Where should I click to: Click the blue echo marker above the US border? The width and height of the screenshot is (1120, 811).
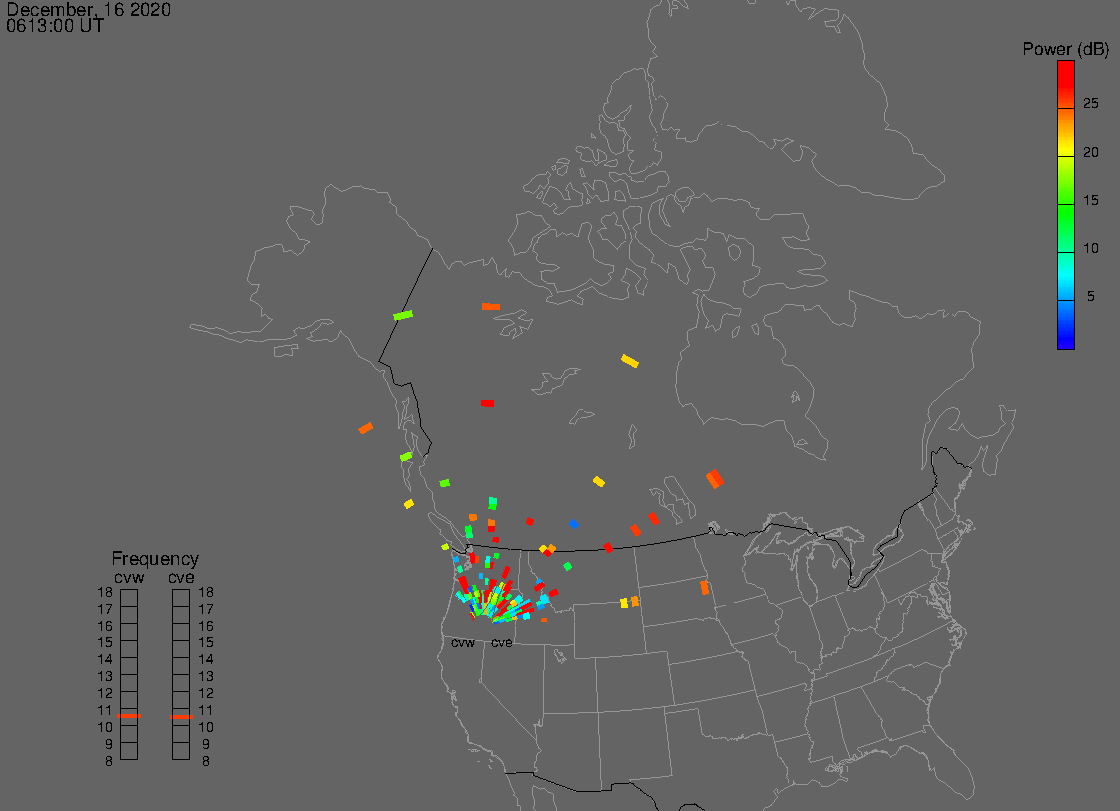coord(574,524)
